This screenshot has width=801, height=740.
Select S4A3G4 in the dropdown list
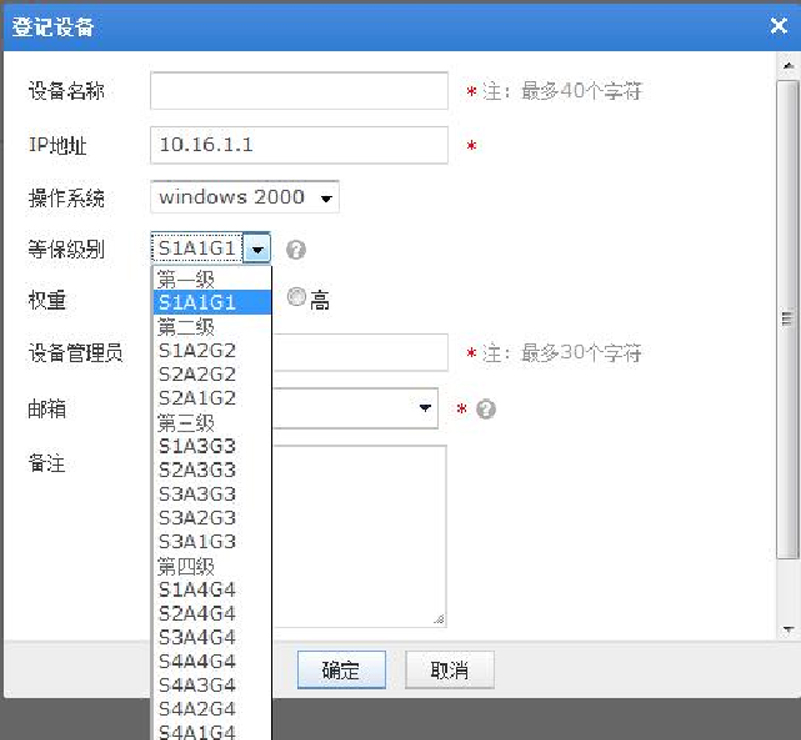pos(212,685)
